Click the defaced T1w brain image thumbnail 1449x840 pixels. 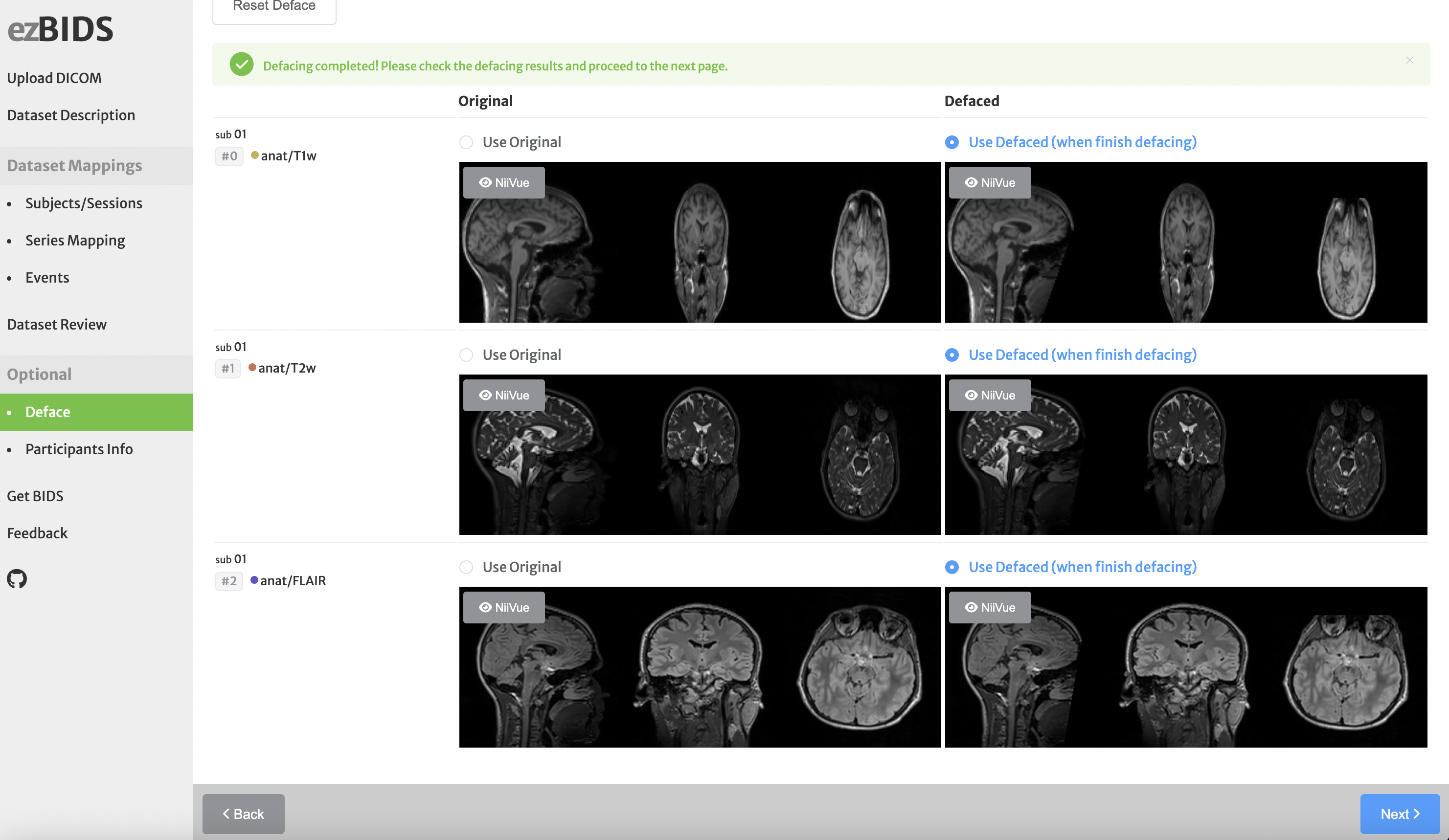pos(1186,242)
